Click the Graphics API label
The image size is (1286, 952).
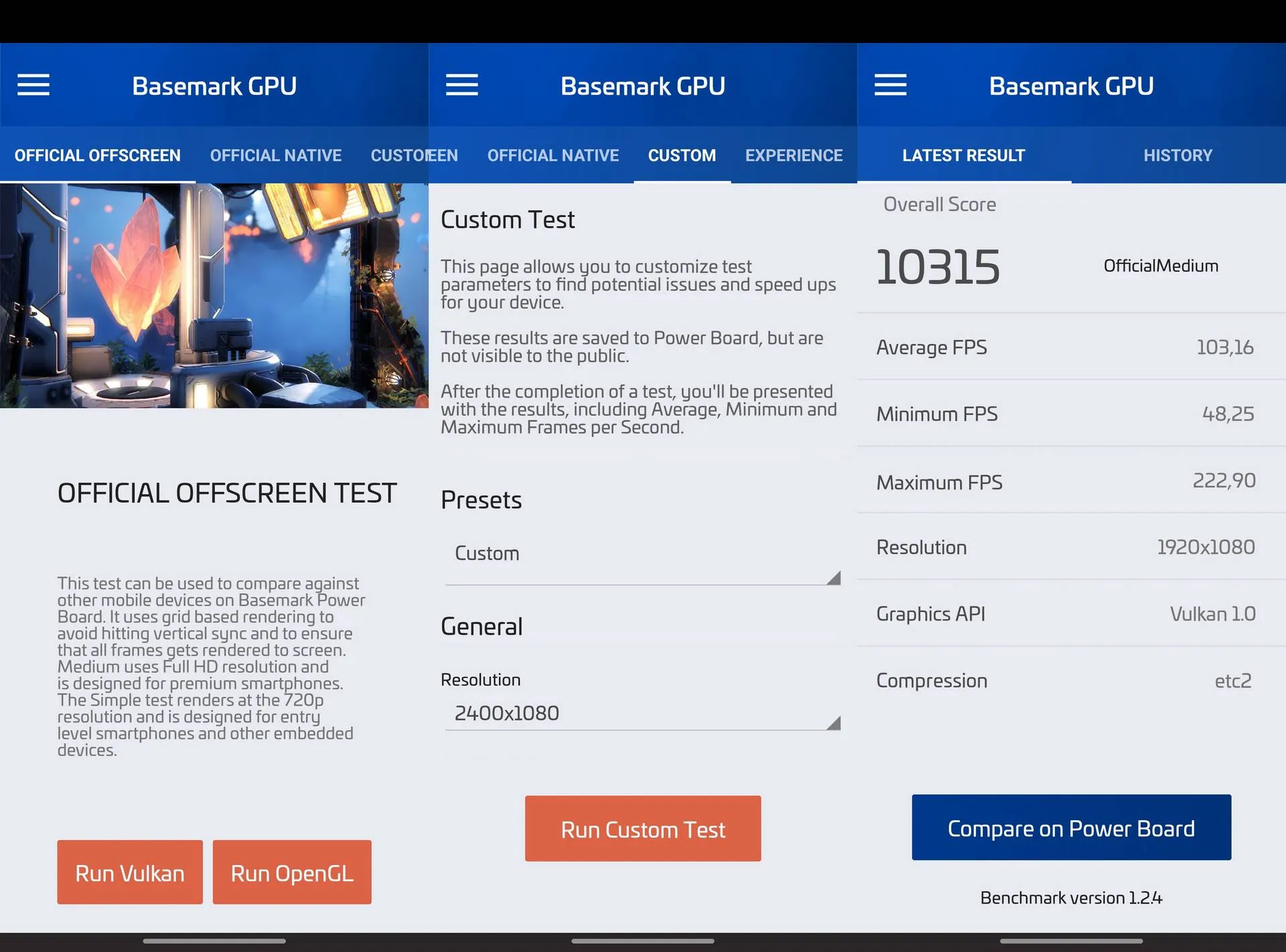point(931,614)
